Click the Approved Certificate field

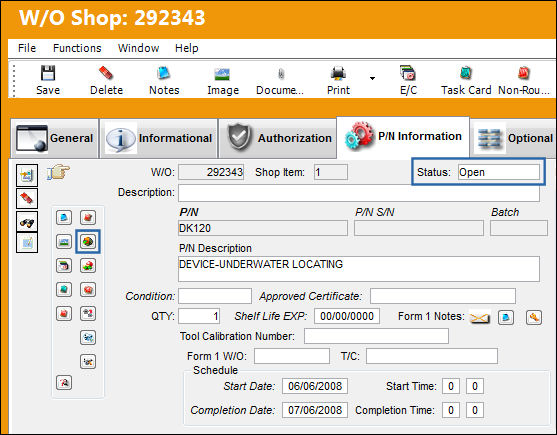tap(443, 296)
